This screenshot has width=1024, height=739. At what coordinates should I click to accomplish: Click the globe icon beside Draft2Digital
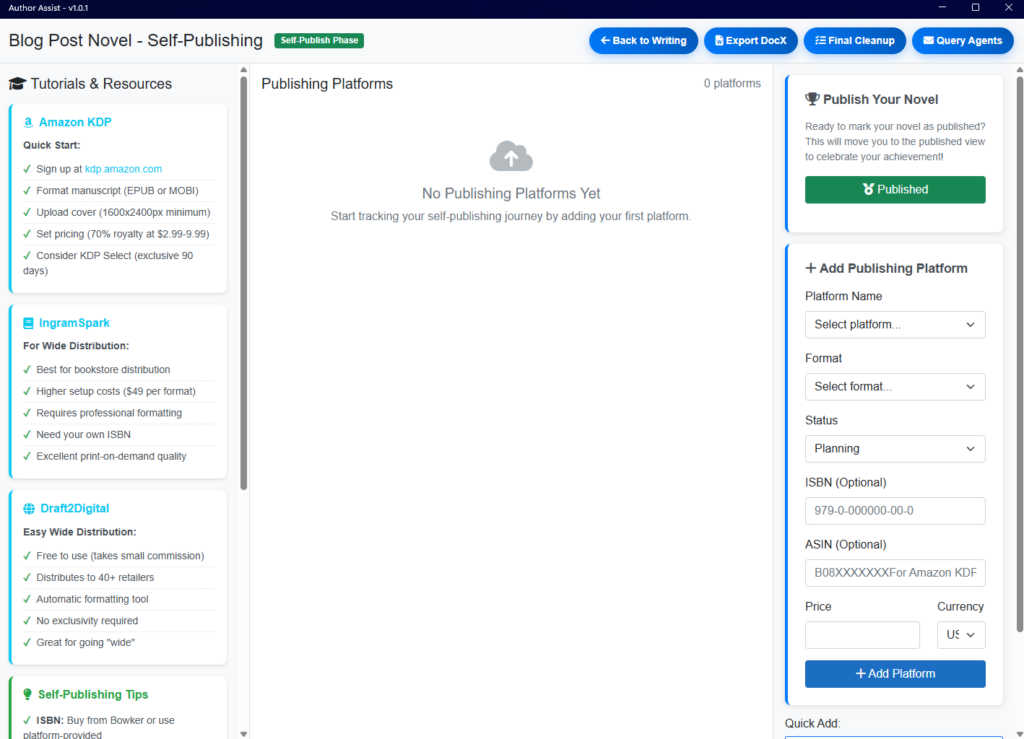click(x=28, y=509)
